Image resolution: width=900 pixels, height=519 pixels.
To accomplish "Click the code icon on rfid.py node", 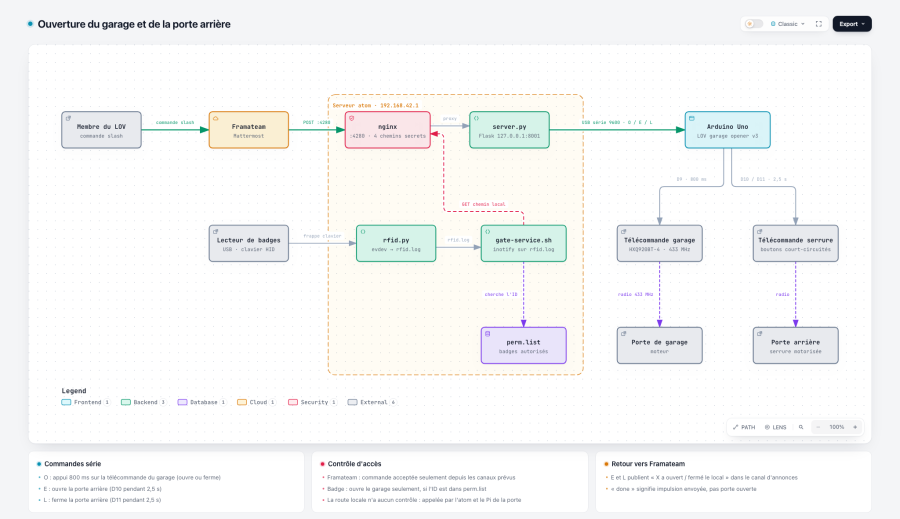I will (x=363, y=231).
